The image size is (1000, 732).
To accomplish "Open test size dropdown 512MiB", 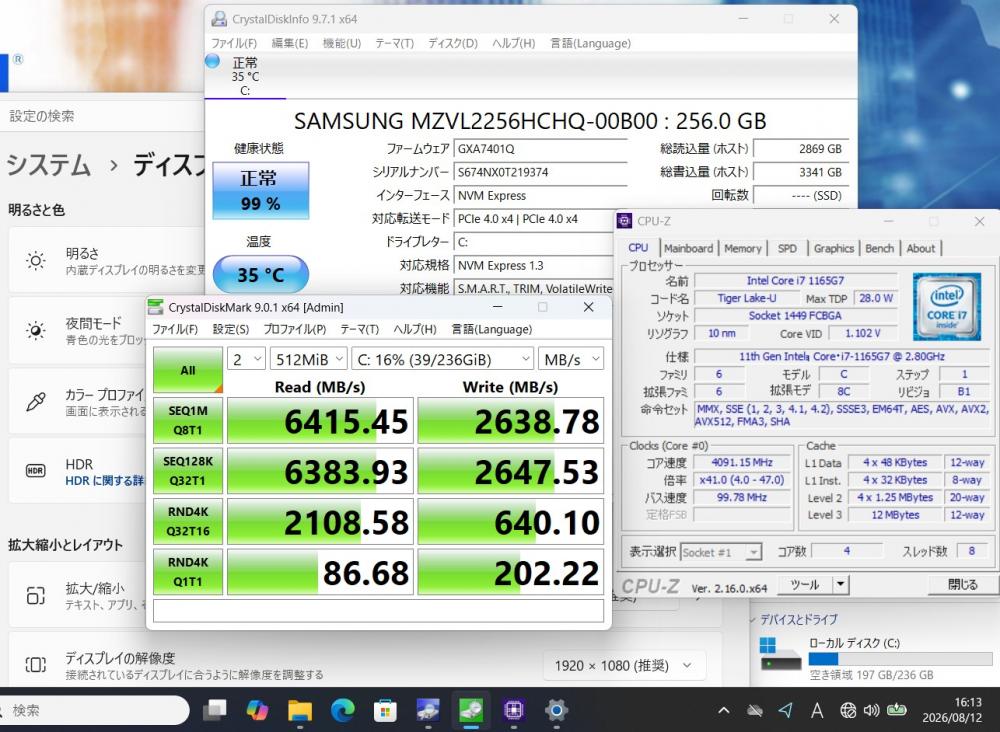I will point(309,359).
